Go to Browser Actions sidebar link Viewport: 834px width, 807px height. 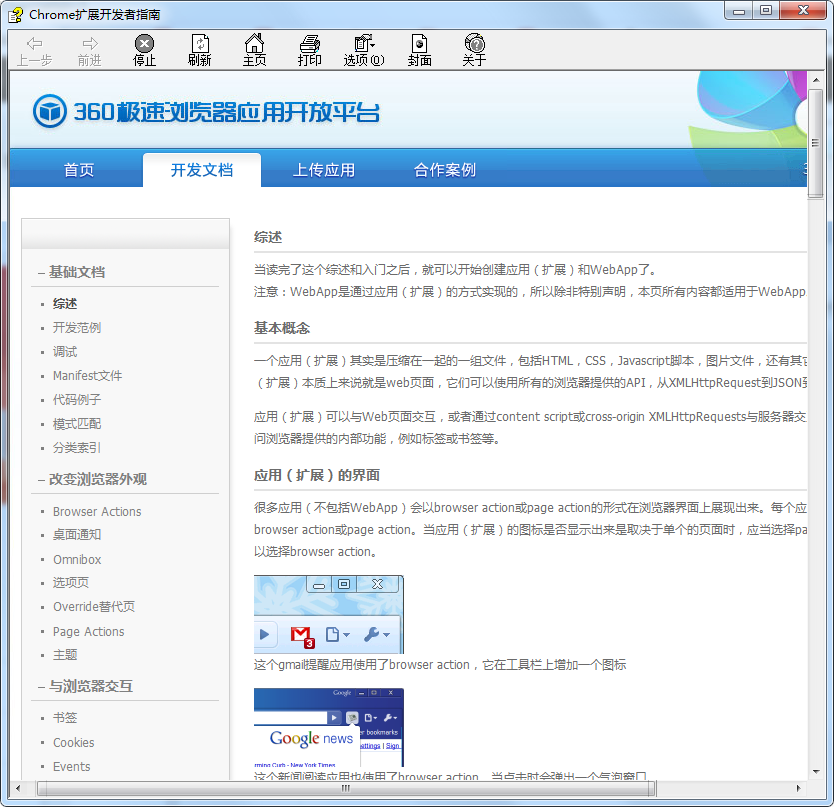pos(97,512)
